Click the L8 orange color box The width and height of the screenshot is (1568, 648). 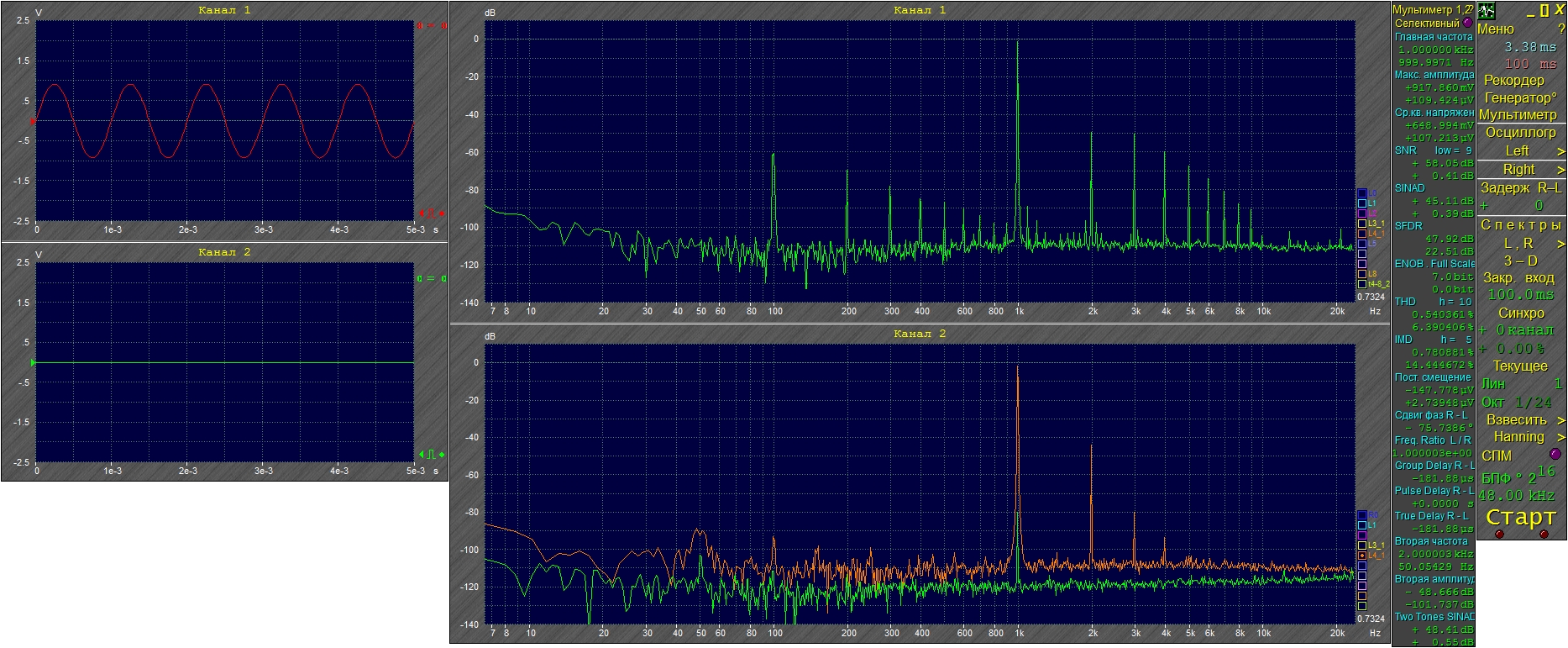(x=1362, y=274)
